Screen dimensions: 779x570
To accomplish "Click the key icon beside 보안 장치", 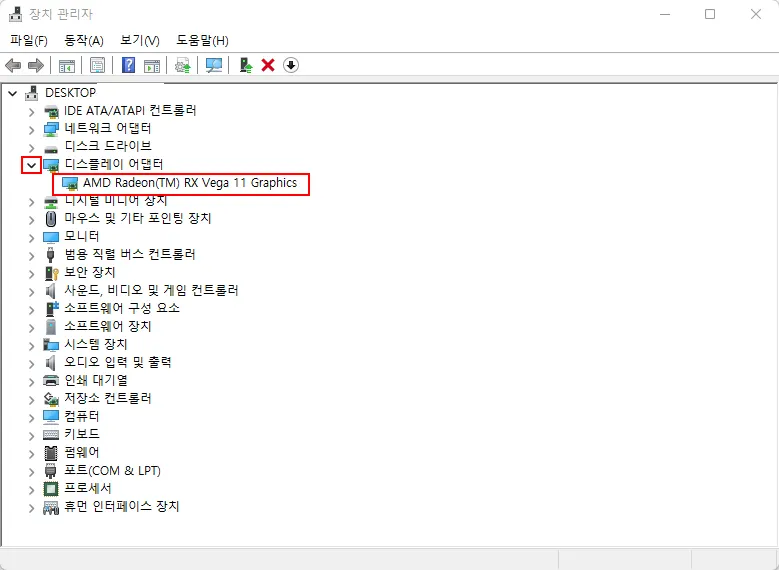I will [x=52, y=273].
